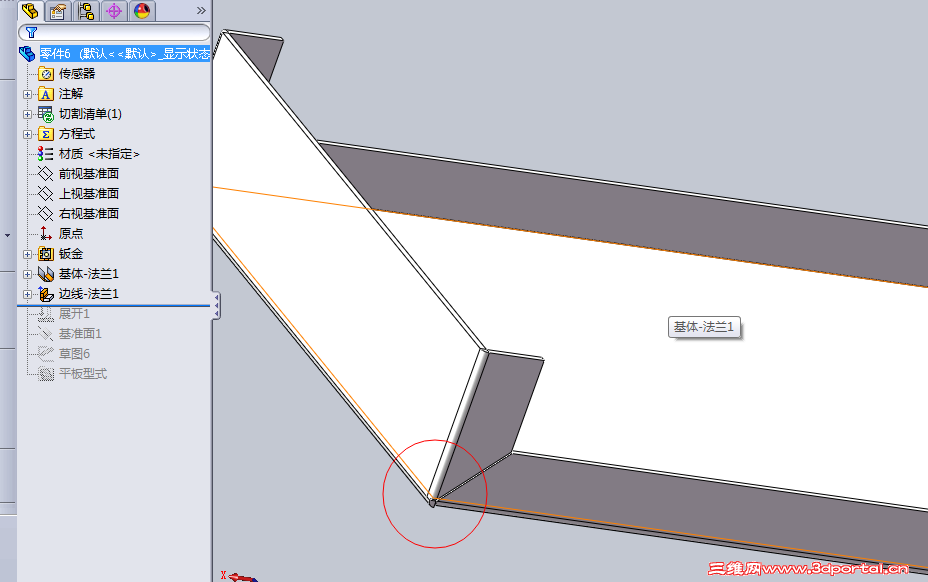Image resolution: width=928 pixels, height=582 pixels.
Task: Select the 传感器 tree item
Action: click(77, 73)
